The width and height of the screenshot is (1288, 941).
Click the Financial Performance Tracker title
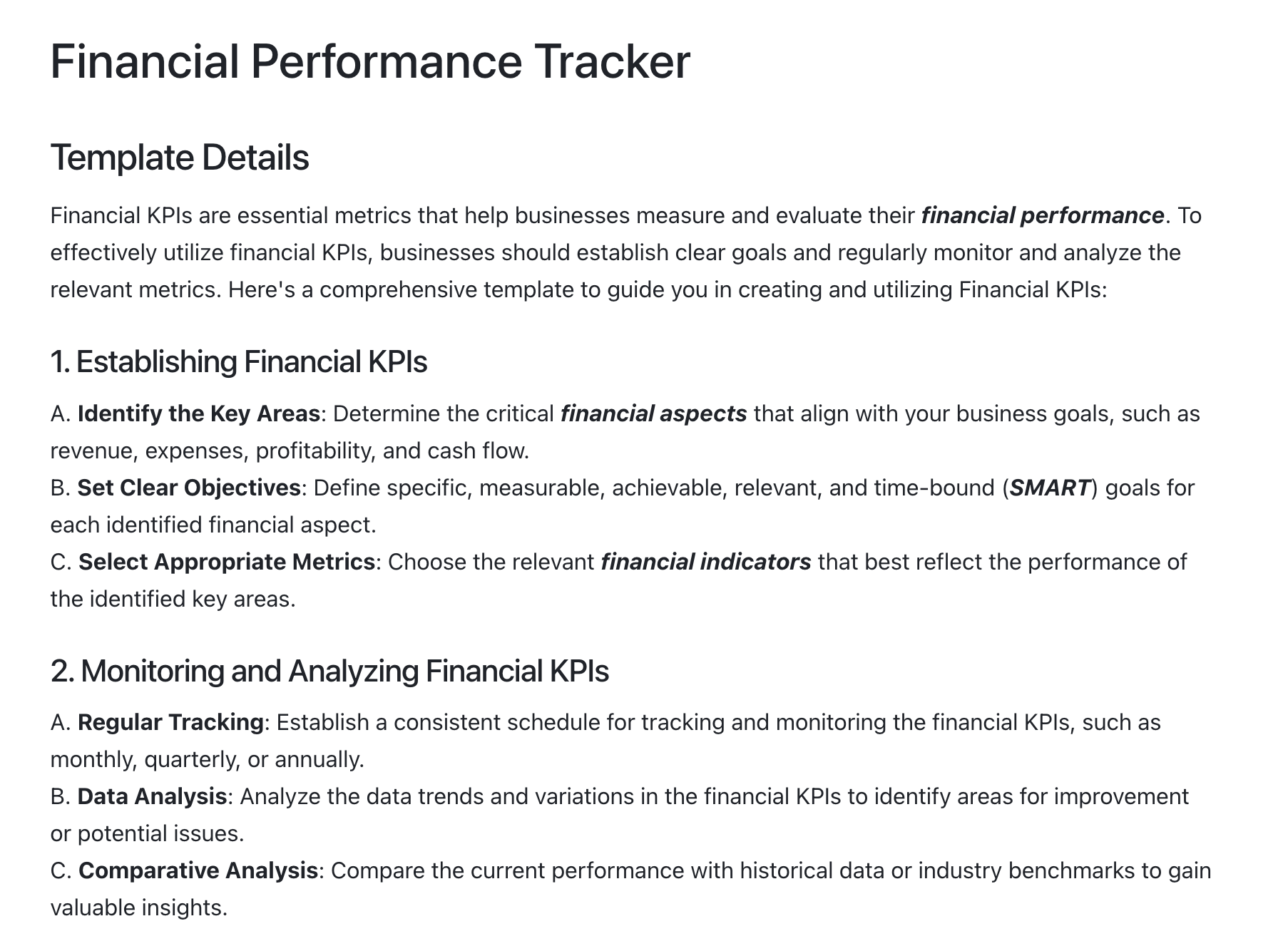370,61
